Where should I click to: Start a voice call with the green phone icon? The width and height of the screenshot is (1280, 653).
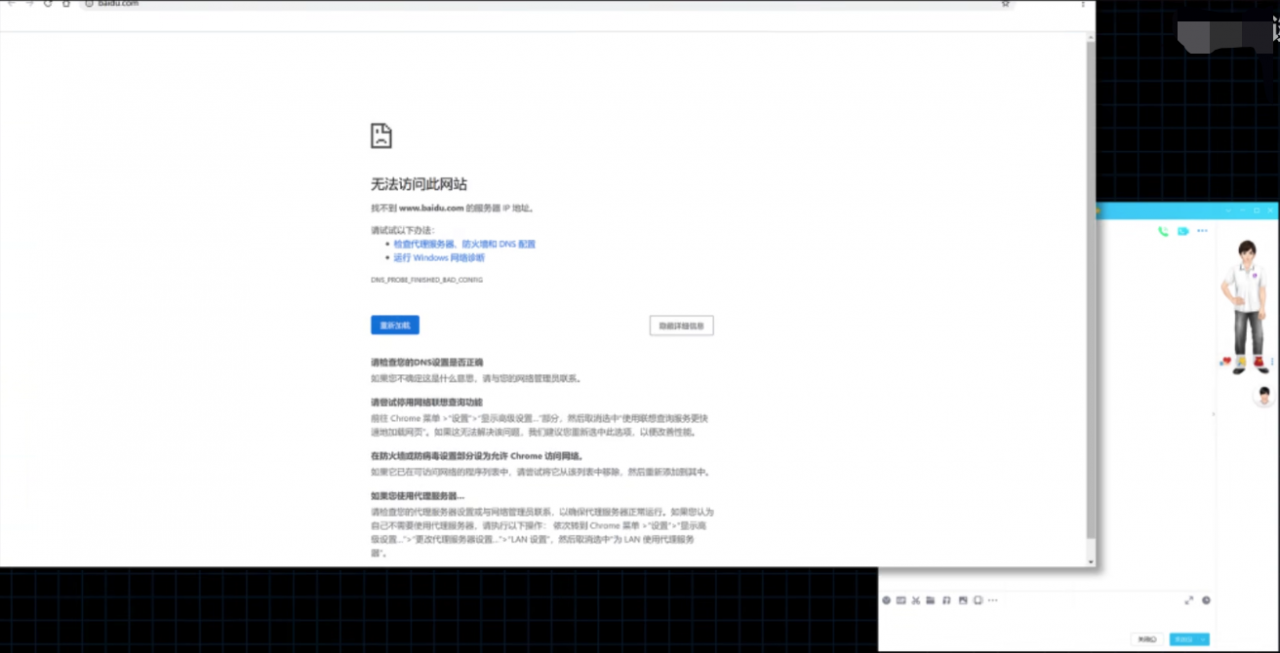pyautogui.click(x=1163, y=231)
